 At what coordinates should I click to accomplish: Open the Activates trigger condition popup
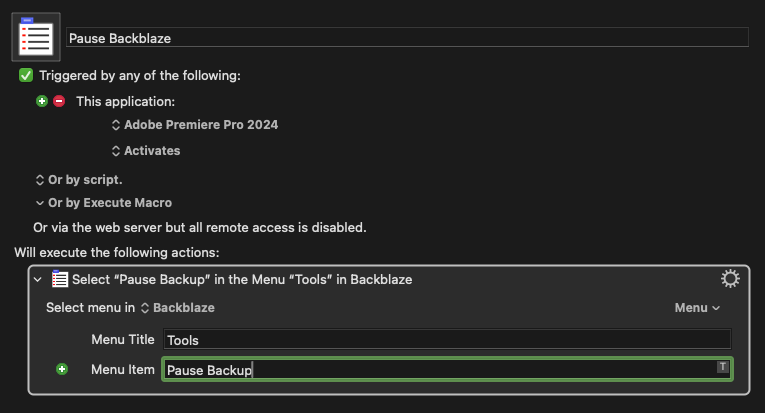pyautogui.click(x=146, y=150)
